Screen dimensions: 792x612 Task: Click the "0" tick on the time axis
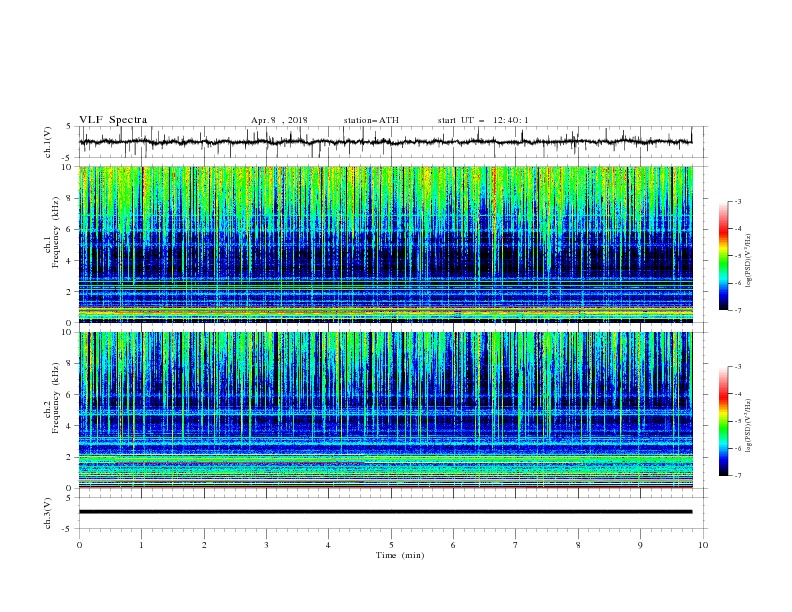(x=79, y=545)
